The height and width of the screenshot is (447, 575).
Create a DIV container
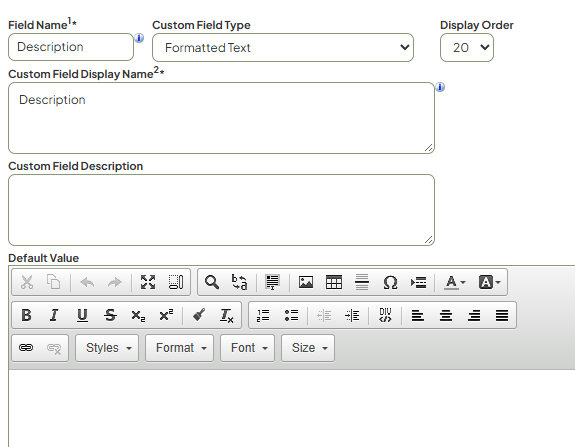[385, 315]
